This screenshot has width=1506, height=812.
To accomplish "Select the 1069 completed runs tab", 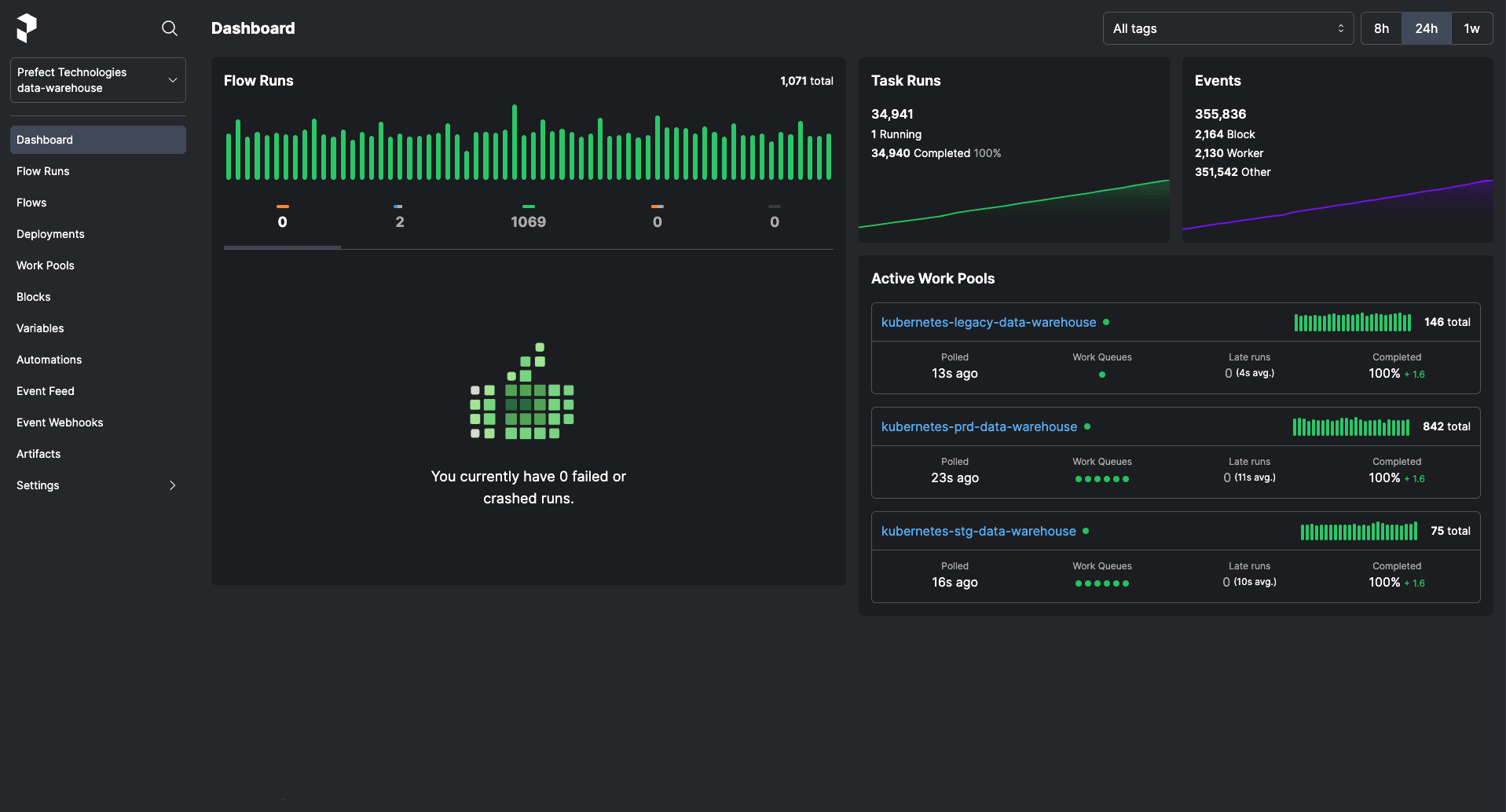I will [x=528, y=221].
